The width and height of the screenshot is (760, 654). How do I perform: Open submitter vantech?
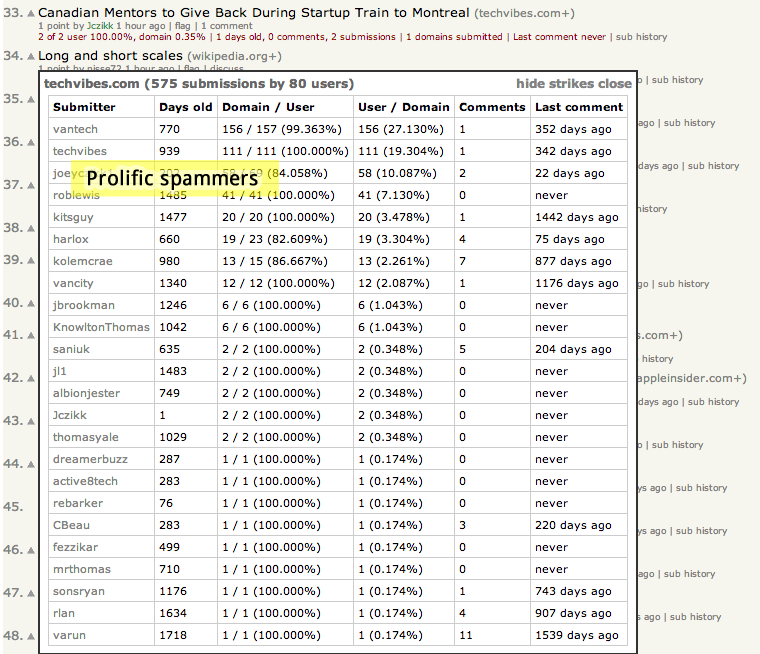tap(75, 129)
